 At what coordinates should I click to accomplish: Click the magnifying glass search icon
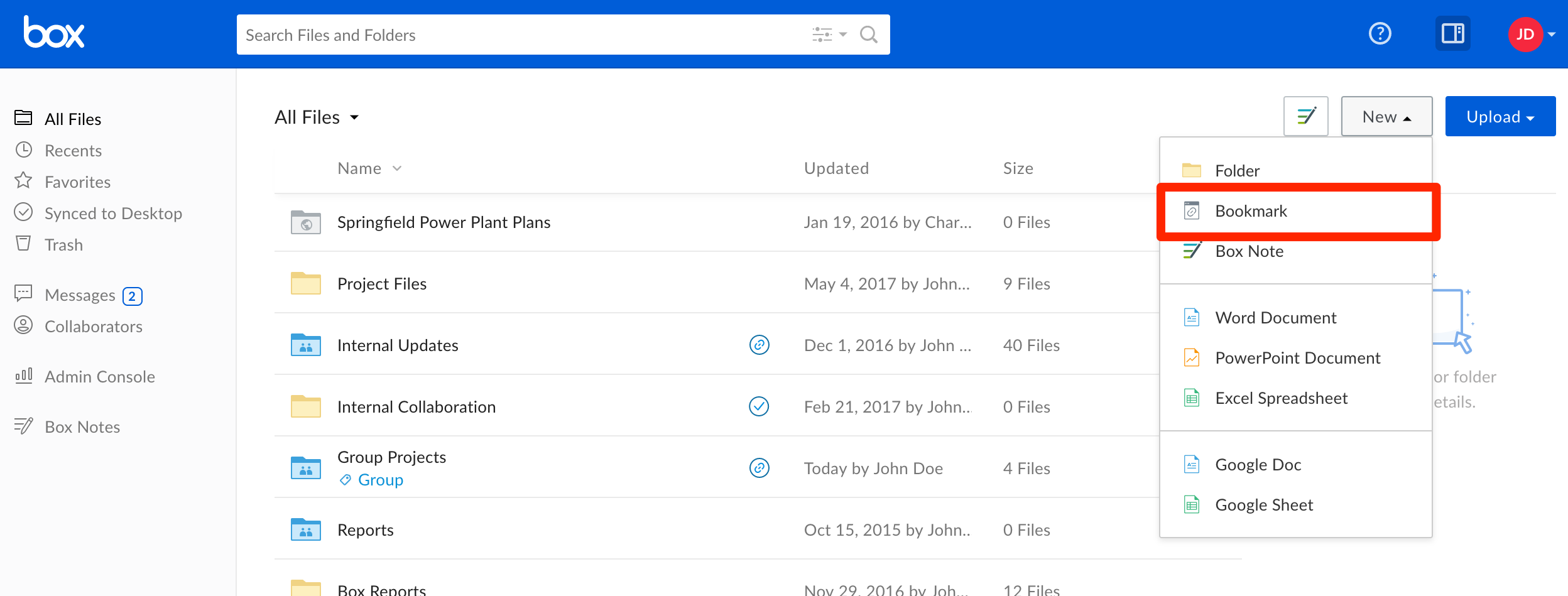click(869, 35)
